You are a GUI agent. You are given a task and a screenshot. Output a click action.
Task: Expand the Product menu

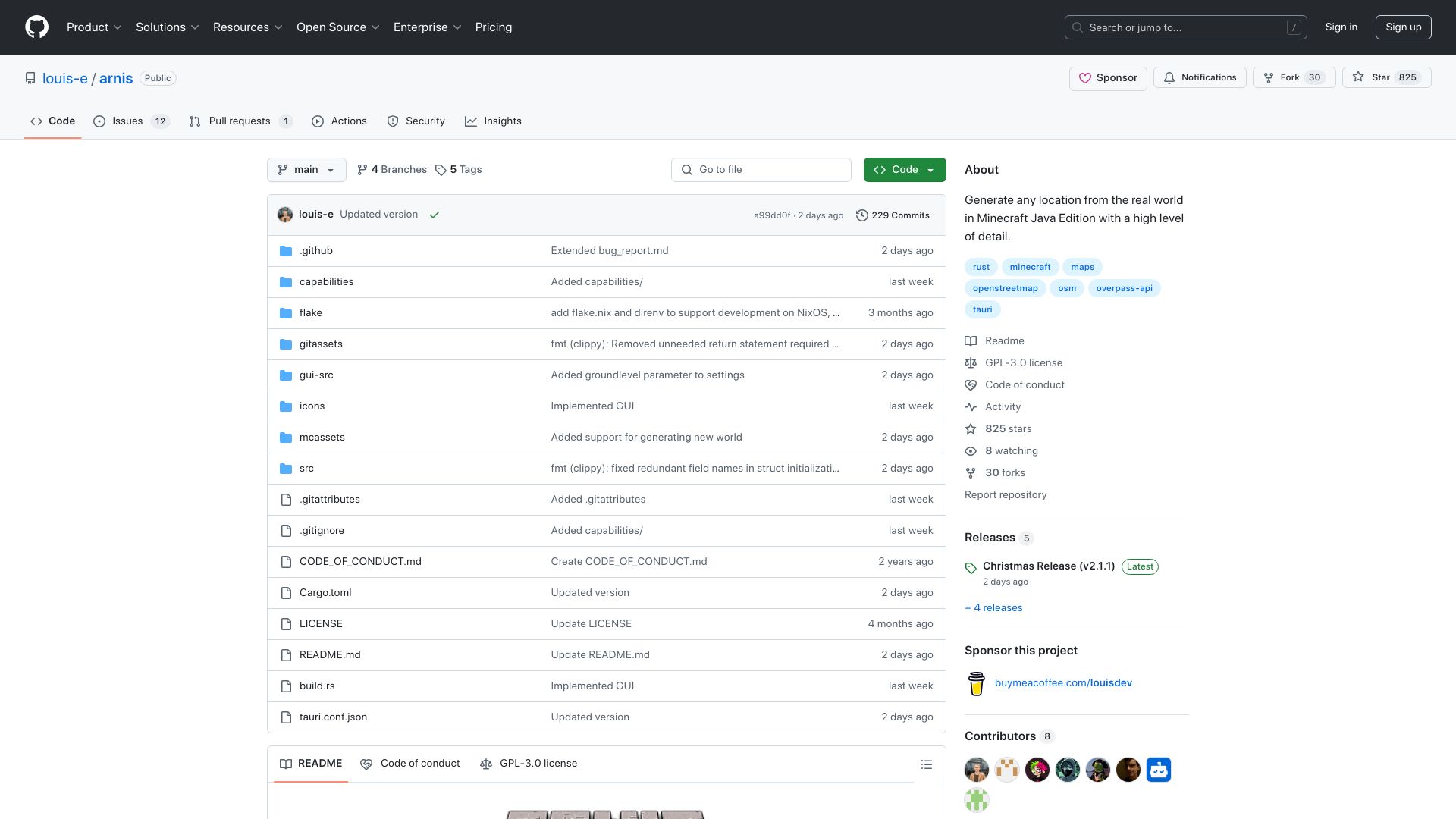click(x=94, y=27)
